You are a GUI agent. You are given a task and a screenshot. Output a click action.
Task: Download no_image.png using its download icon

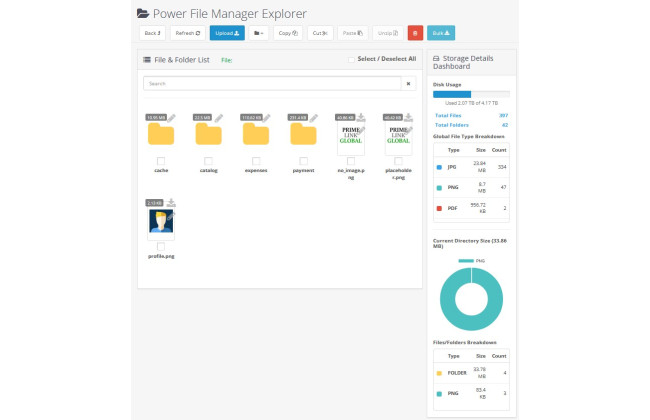361,118
